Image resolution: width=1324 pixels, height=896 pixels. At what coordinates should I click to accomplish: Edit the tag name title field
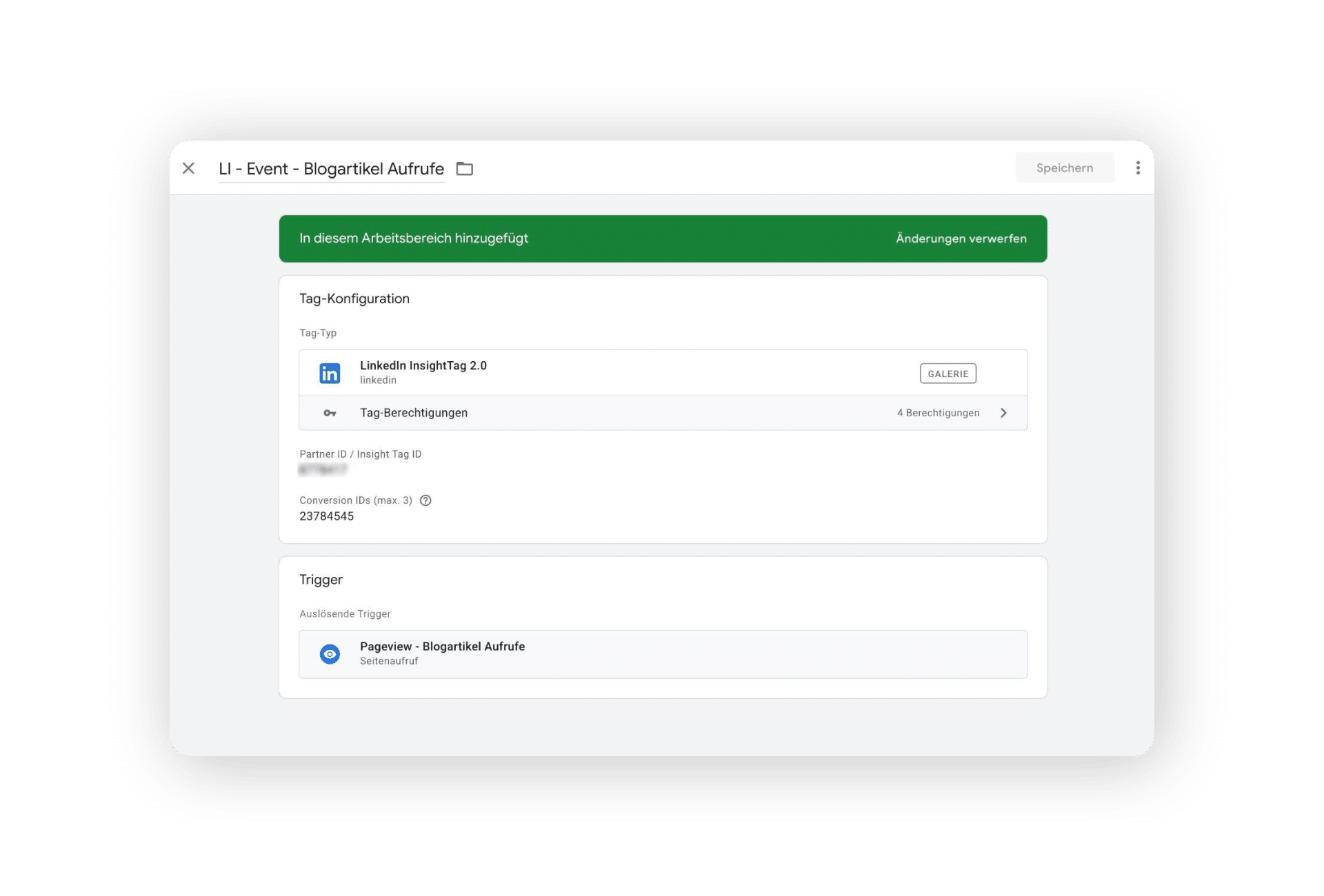coord(331,169)
